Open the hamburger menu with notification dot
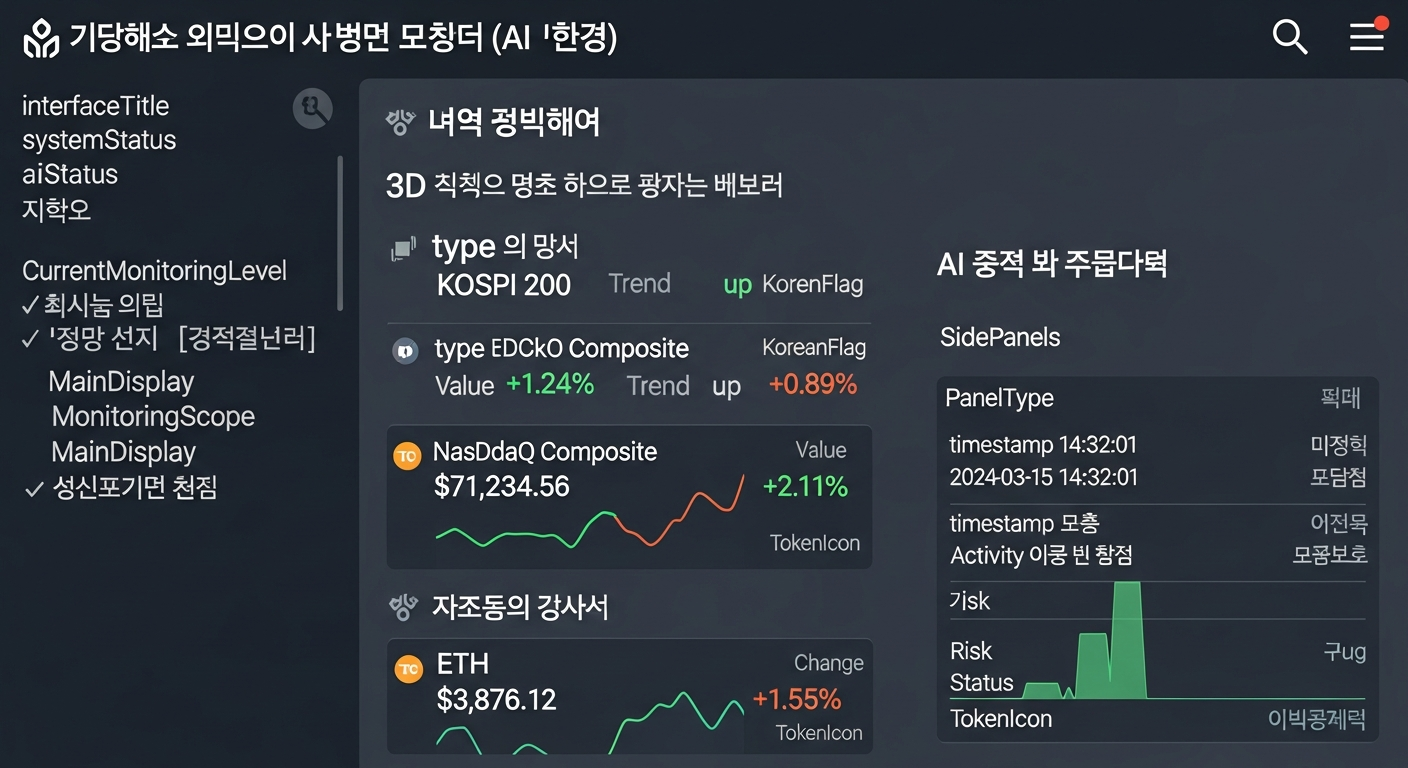Viewport: 1408px width, 768px height. [1366, 37]
